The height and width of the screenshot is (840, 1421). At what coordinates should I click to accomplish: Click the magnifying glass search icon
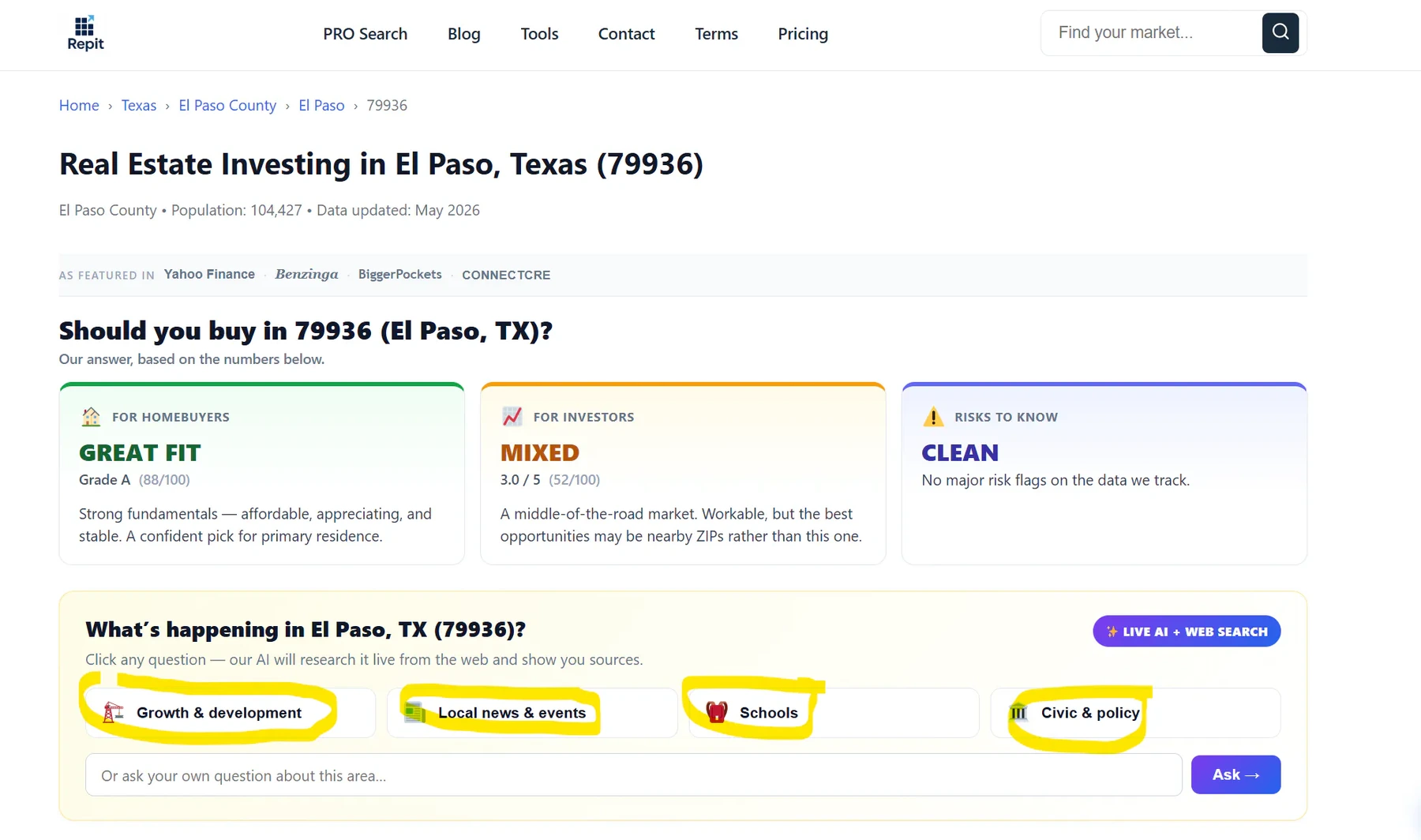coord(1280,32)
